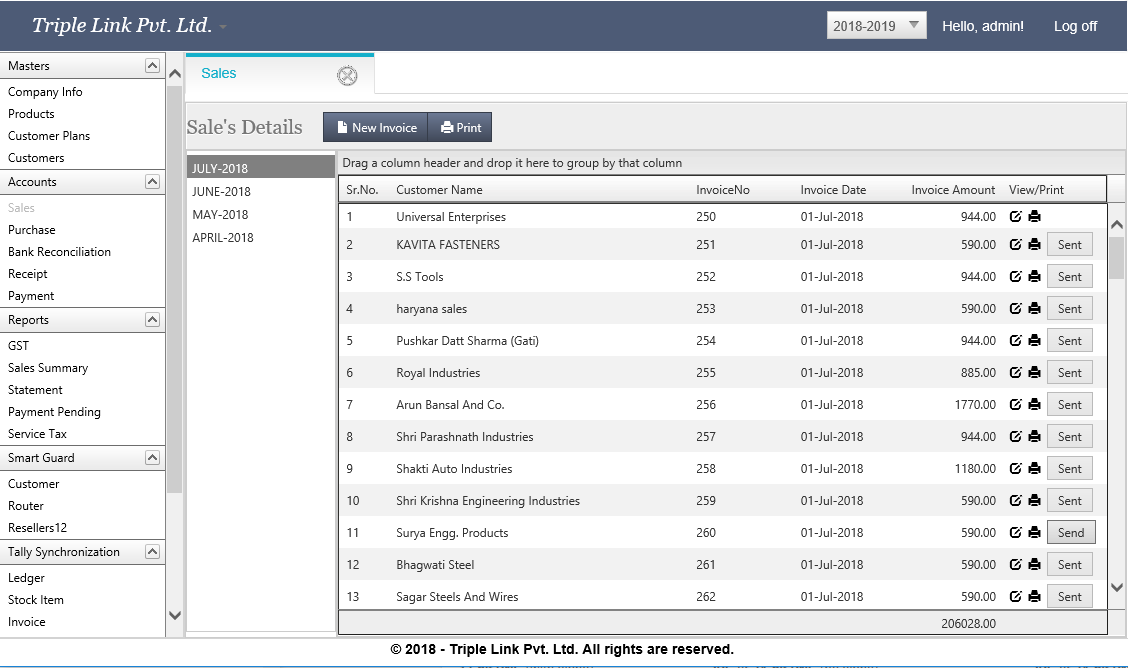Close the Sales tab
Viewport: 1128px width, 668px height.
(347, 76)
